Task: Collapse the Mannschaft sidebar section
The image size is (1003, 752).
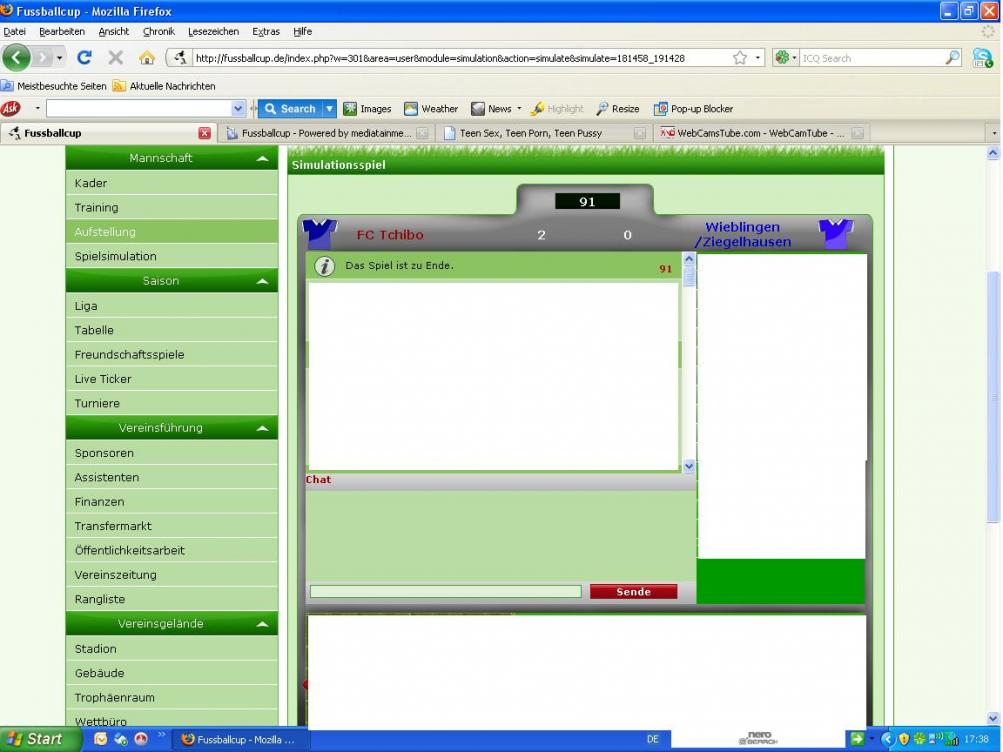Action: 261,159
